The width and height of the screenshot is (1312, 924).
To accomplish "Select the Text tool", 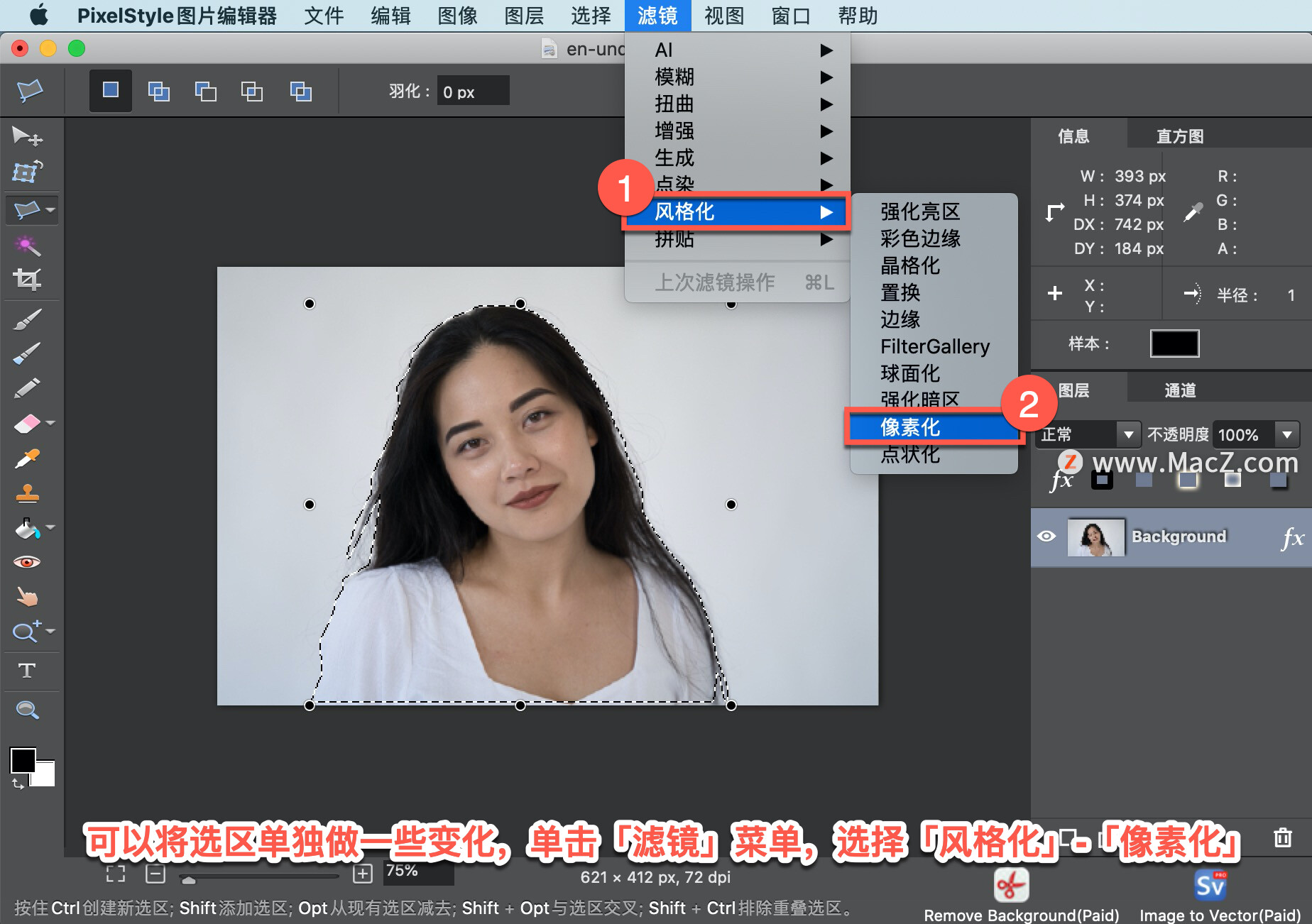I will pyautogui.click(x=28, y=669).
